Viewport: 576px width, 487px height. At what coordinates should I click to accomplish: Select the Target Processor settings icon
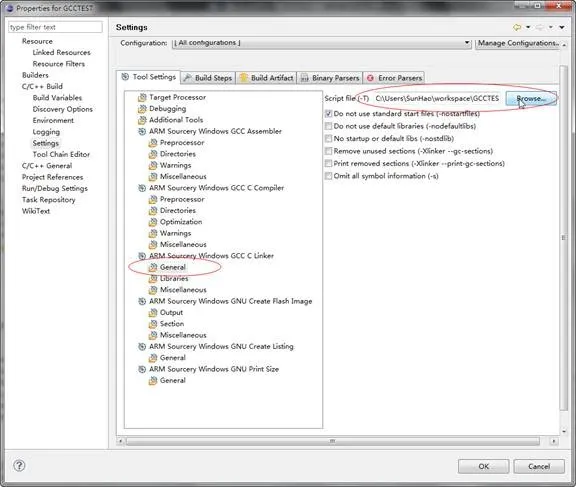point(142,98)
